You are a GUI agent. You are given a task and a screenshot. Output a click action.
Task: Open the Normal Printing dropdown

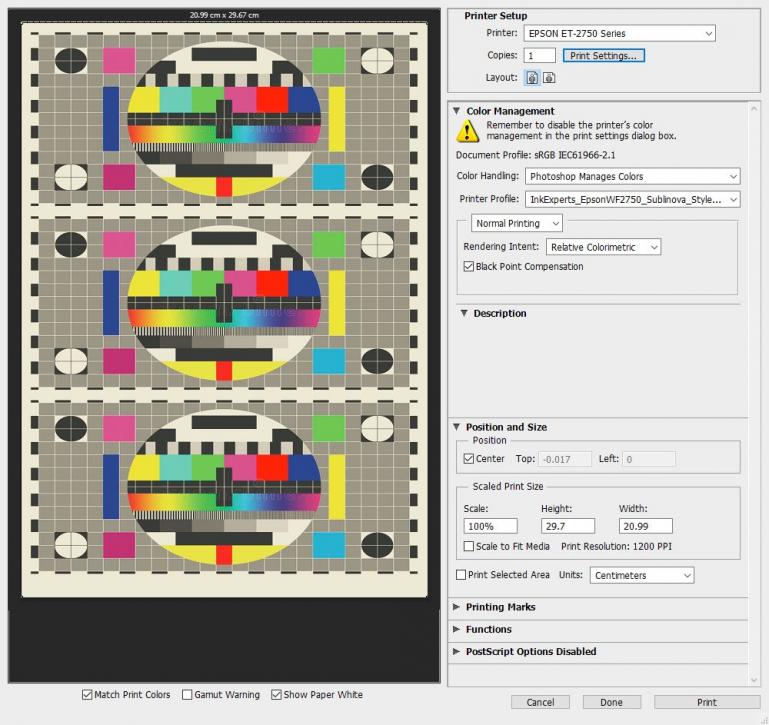(516, 223)
